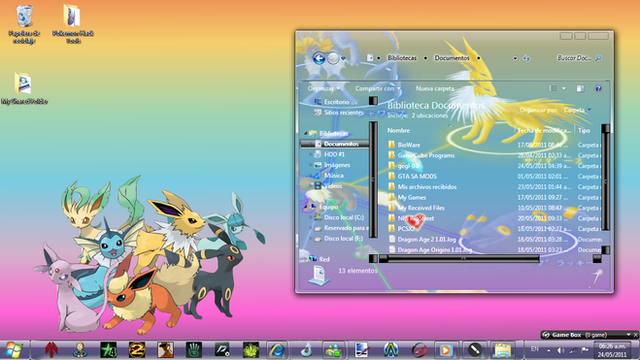
Task: Launch the Vault Boy Fallout taskbar icon
Action: pos(80,350)
